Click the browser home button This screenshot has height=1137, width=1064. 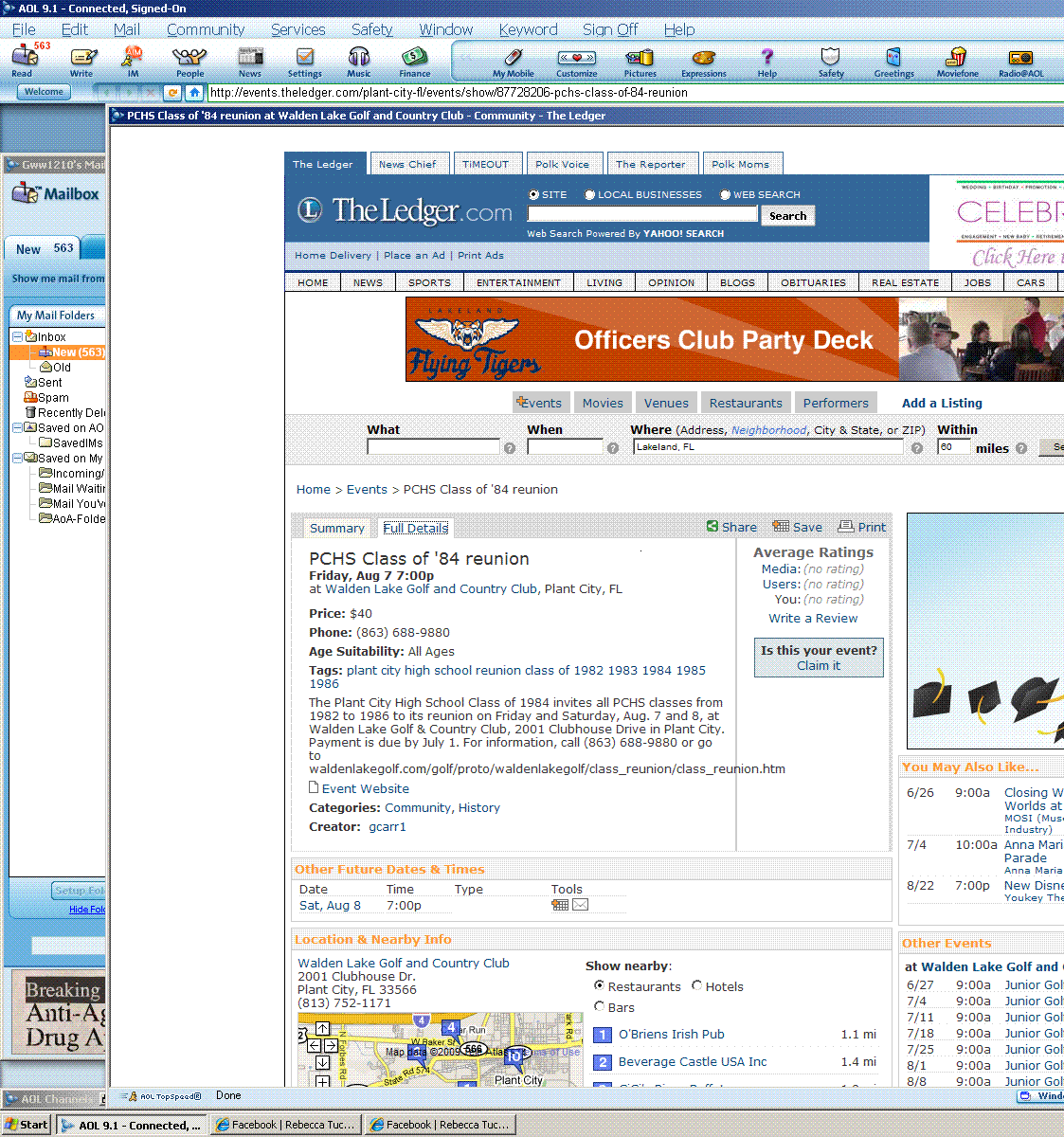194,92
